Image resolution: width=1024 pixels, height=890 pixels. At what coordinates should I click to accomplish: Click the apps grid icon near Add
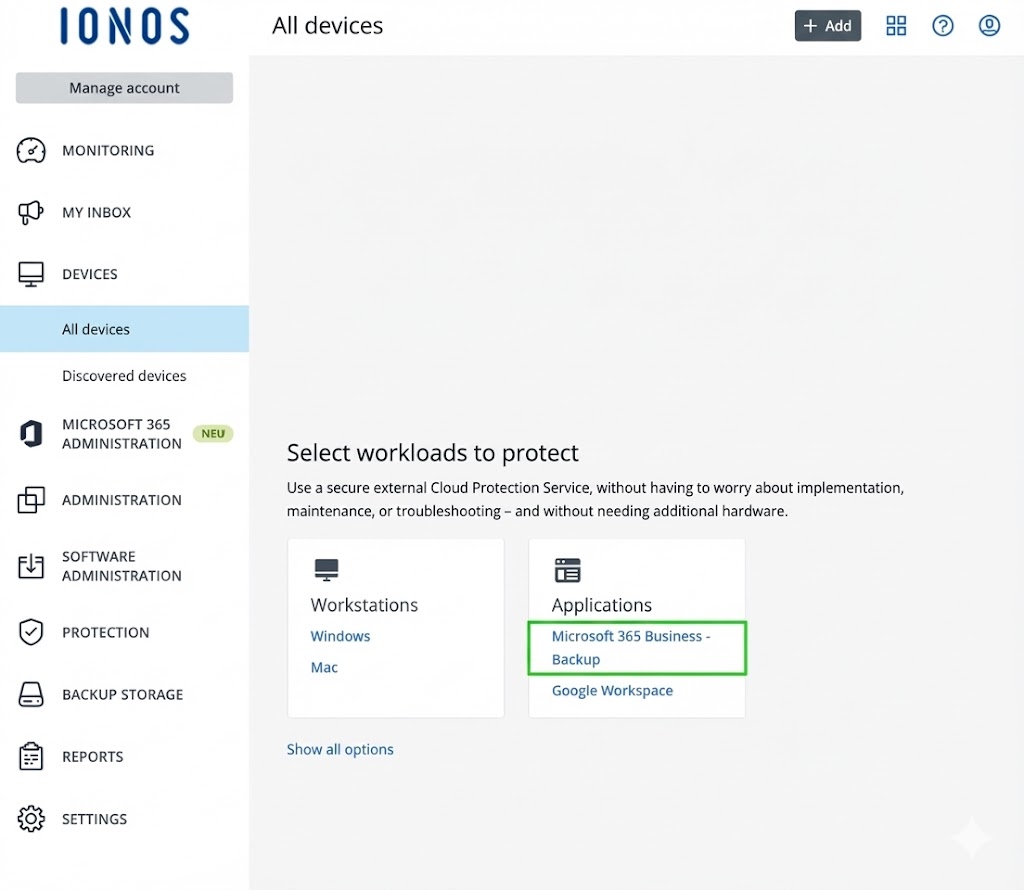pos(895,25)
